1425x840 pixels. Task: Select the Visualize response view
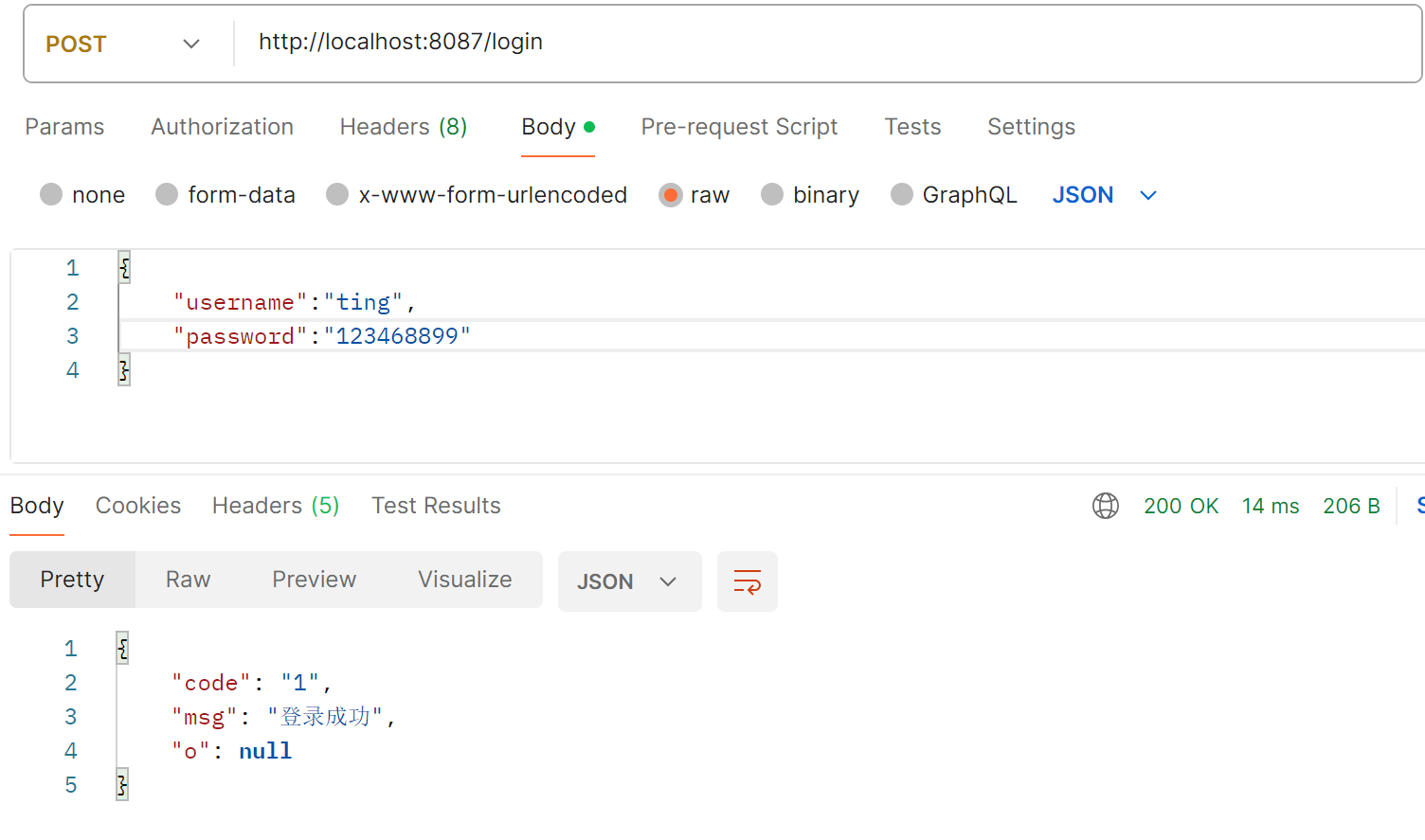(x=465, y=580)
